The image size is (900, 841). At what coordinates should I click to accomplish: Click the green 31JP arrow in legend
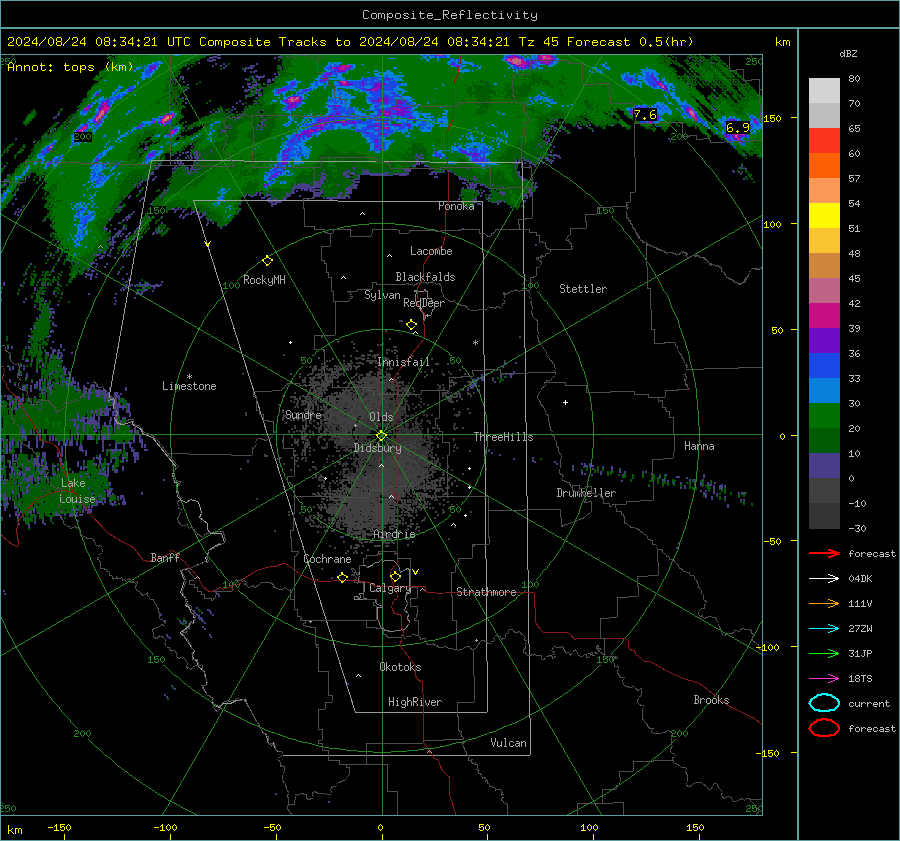point(824,653)
